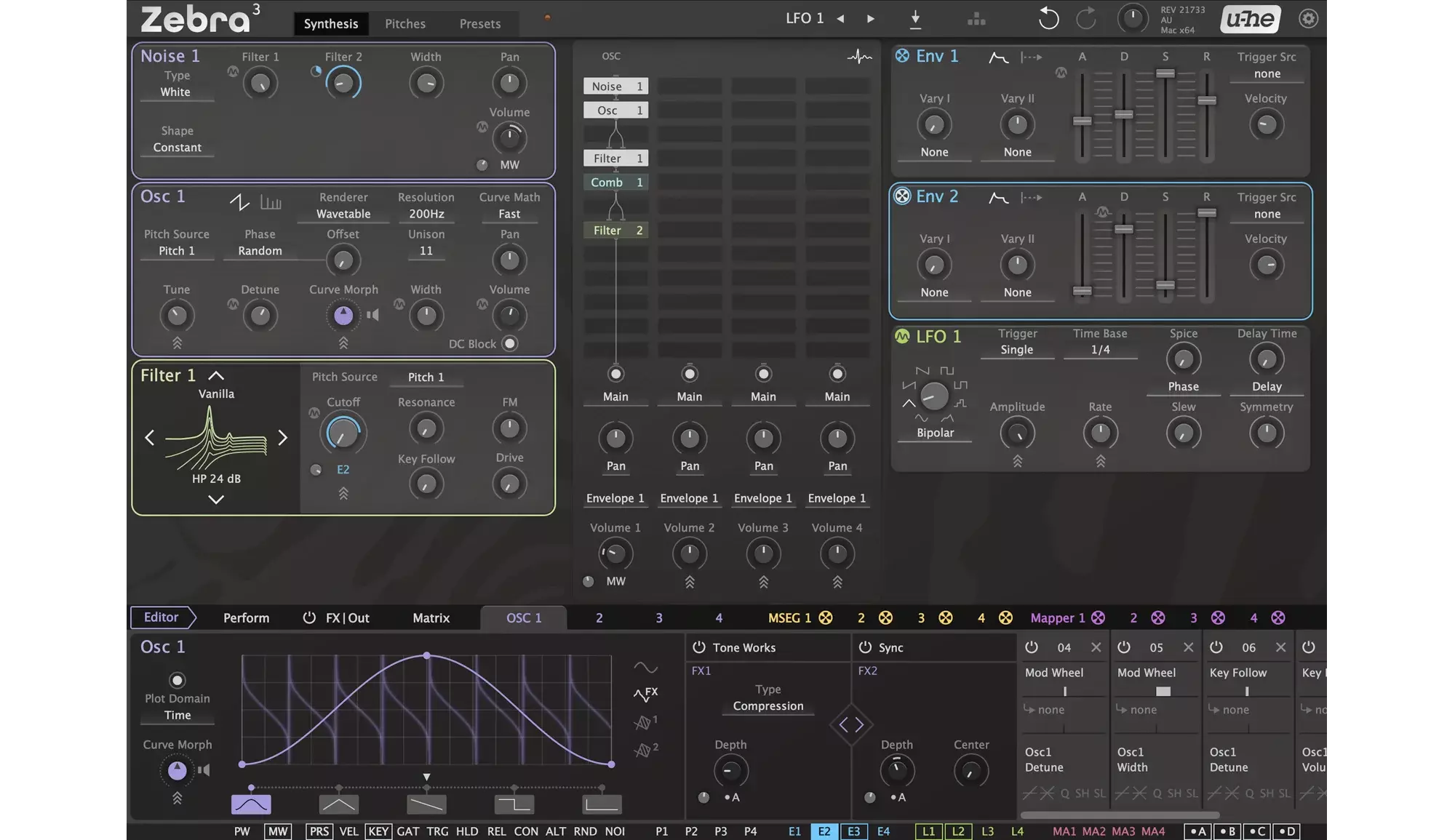
Task: Open the Phase Random dropdown
Action: [x=260, y=251]
